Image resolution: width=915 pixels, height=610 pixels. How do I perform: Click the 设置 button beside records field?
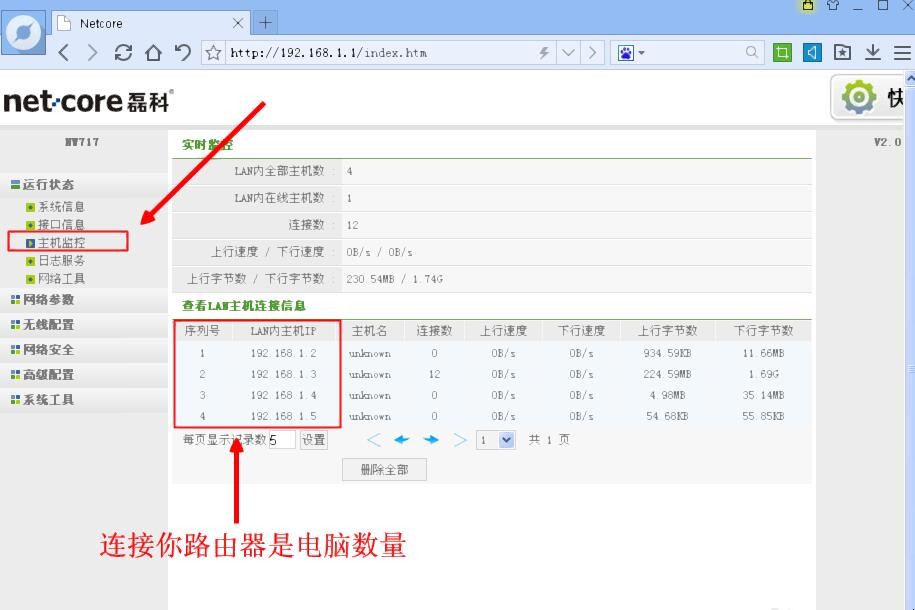pyautogui.click(x=314, y=440)
